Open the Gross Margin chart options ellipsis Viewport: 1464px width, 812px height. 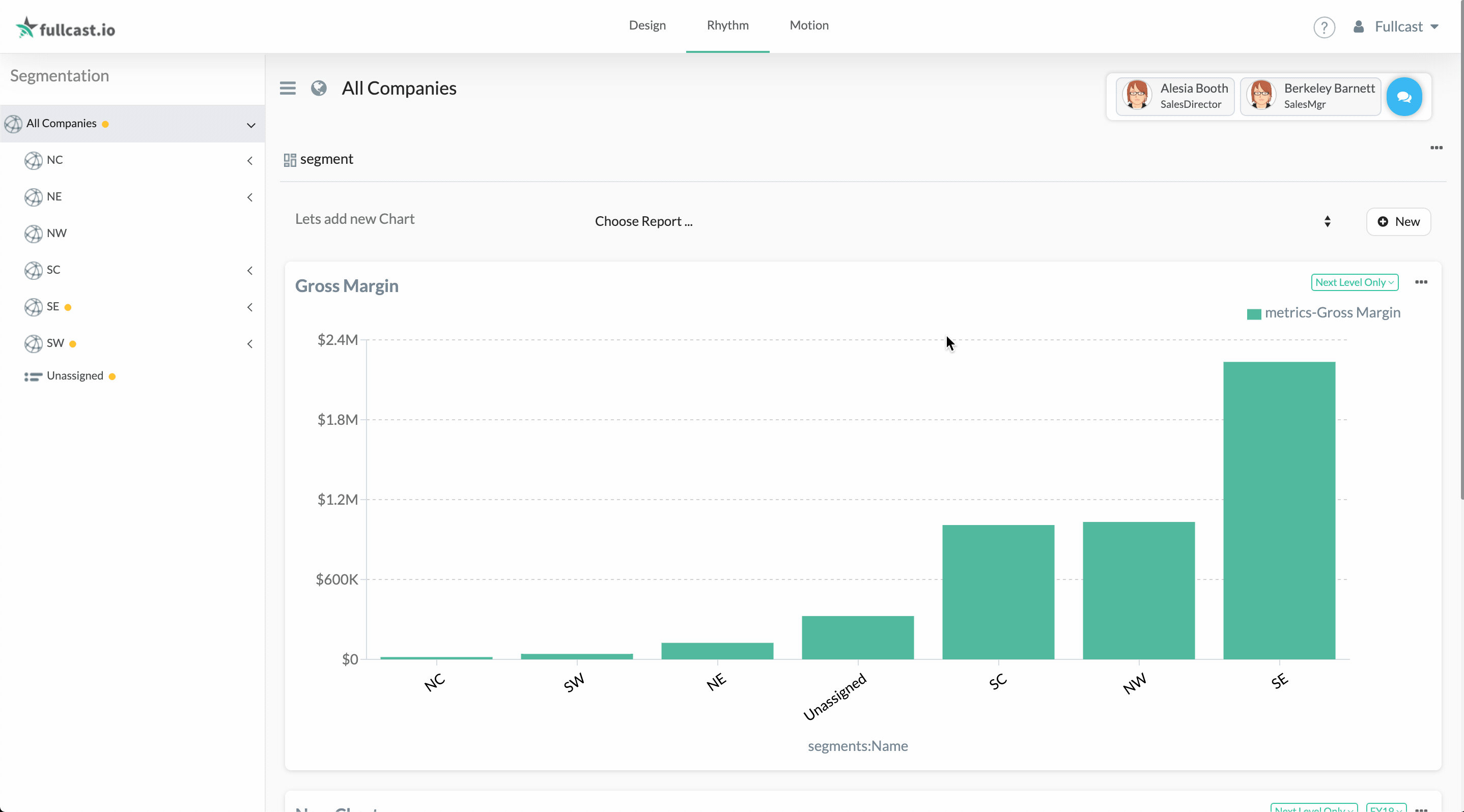click(x=1421, y=282)
